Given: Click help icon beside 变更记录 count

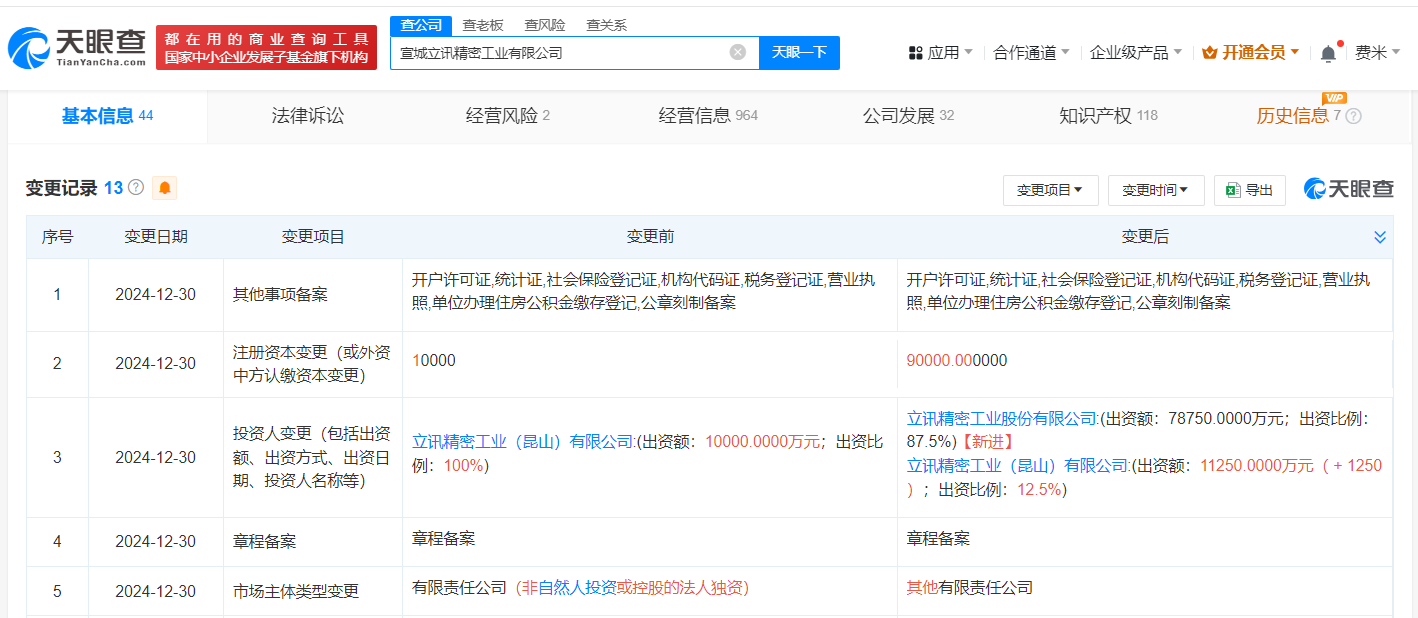Looking at the screenshot, I should [136, 188].
